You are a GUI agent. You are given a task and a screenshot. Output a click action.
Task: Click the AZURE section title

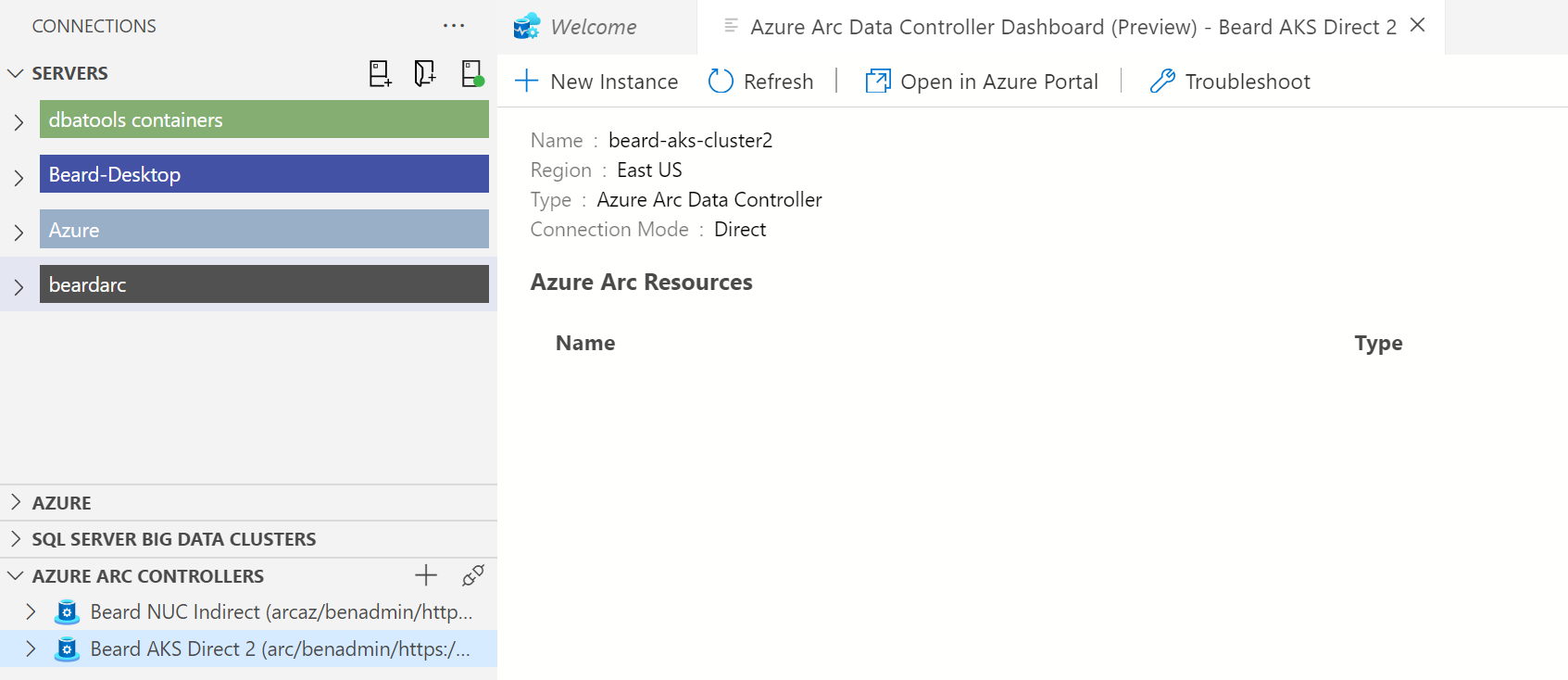tap(62, 503)
